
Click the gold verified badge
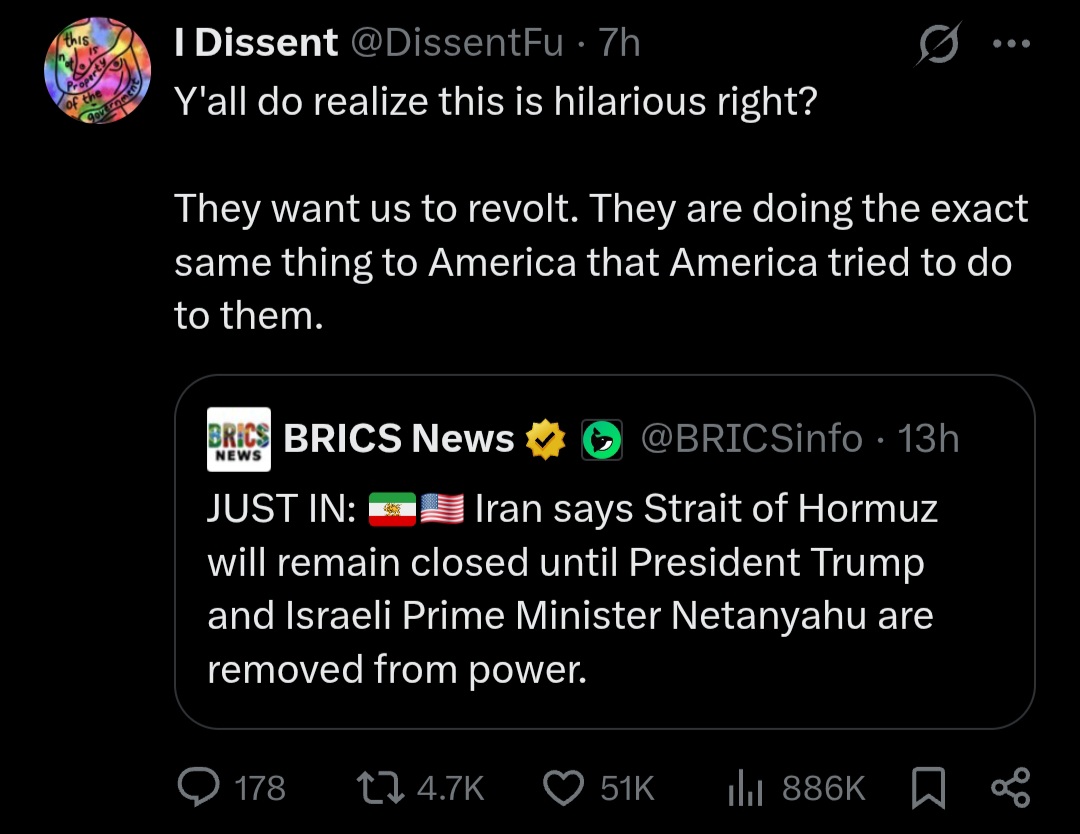[546, 439]
